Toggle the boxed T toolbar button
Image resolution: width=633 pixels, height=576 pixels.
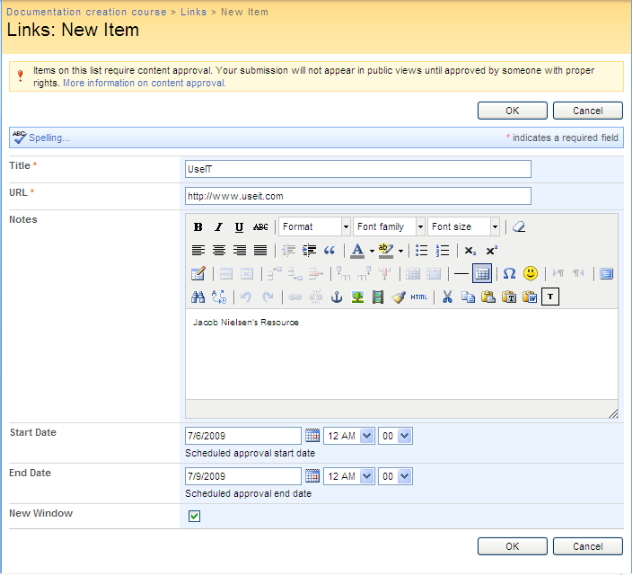550,297
